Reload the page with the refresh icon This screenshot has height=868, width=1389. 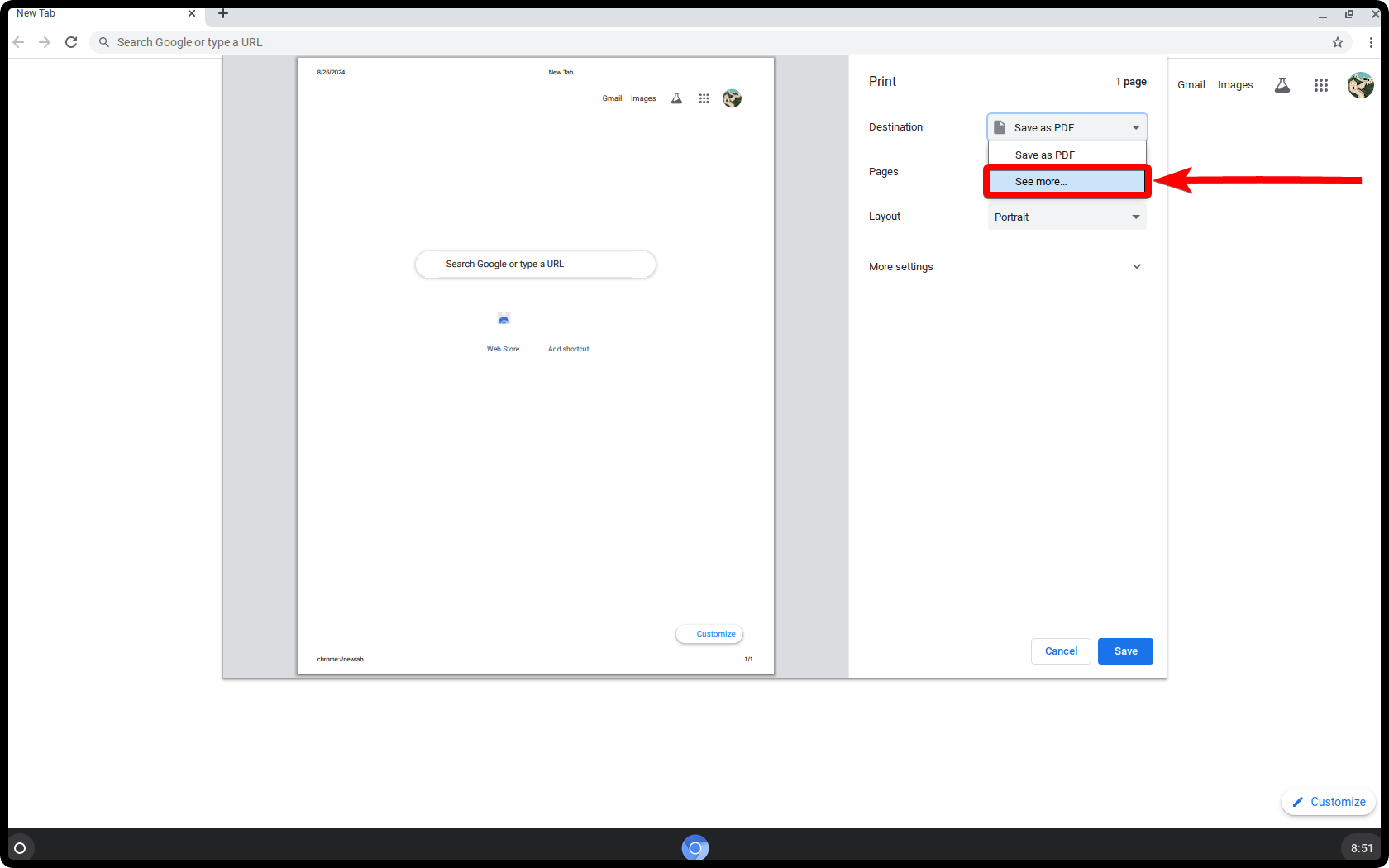click(71, 42)
